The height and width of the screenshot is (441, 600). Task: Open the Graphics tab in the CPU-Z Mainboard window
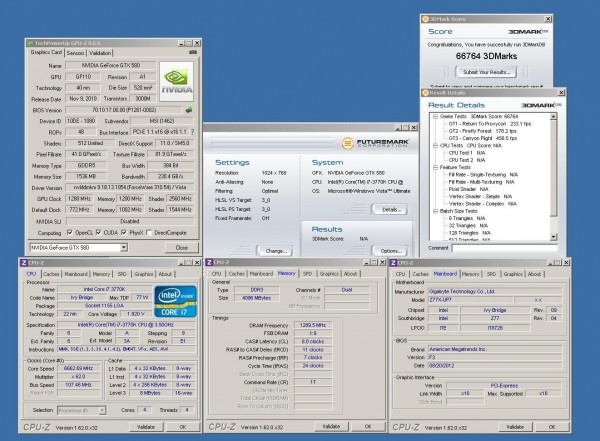[513, 274]
